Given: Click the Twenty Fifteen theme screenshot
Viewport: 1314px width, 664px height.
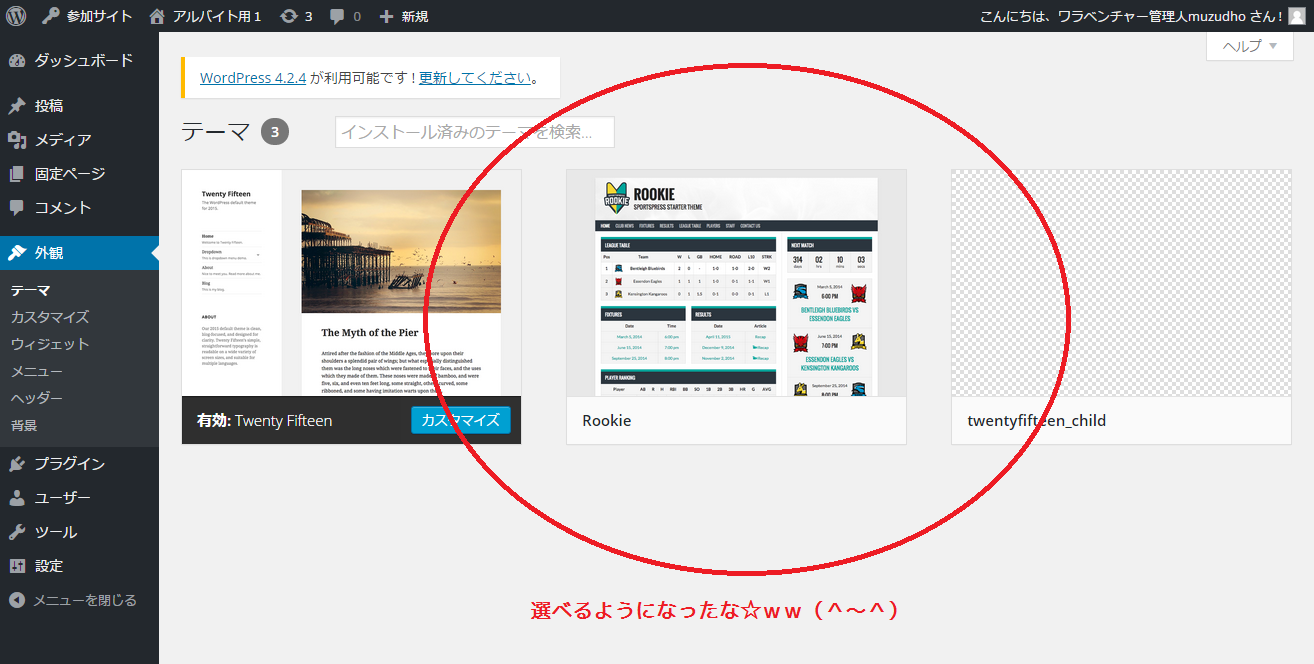Looking at the screenshot, I should [x=351, y=283].
